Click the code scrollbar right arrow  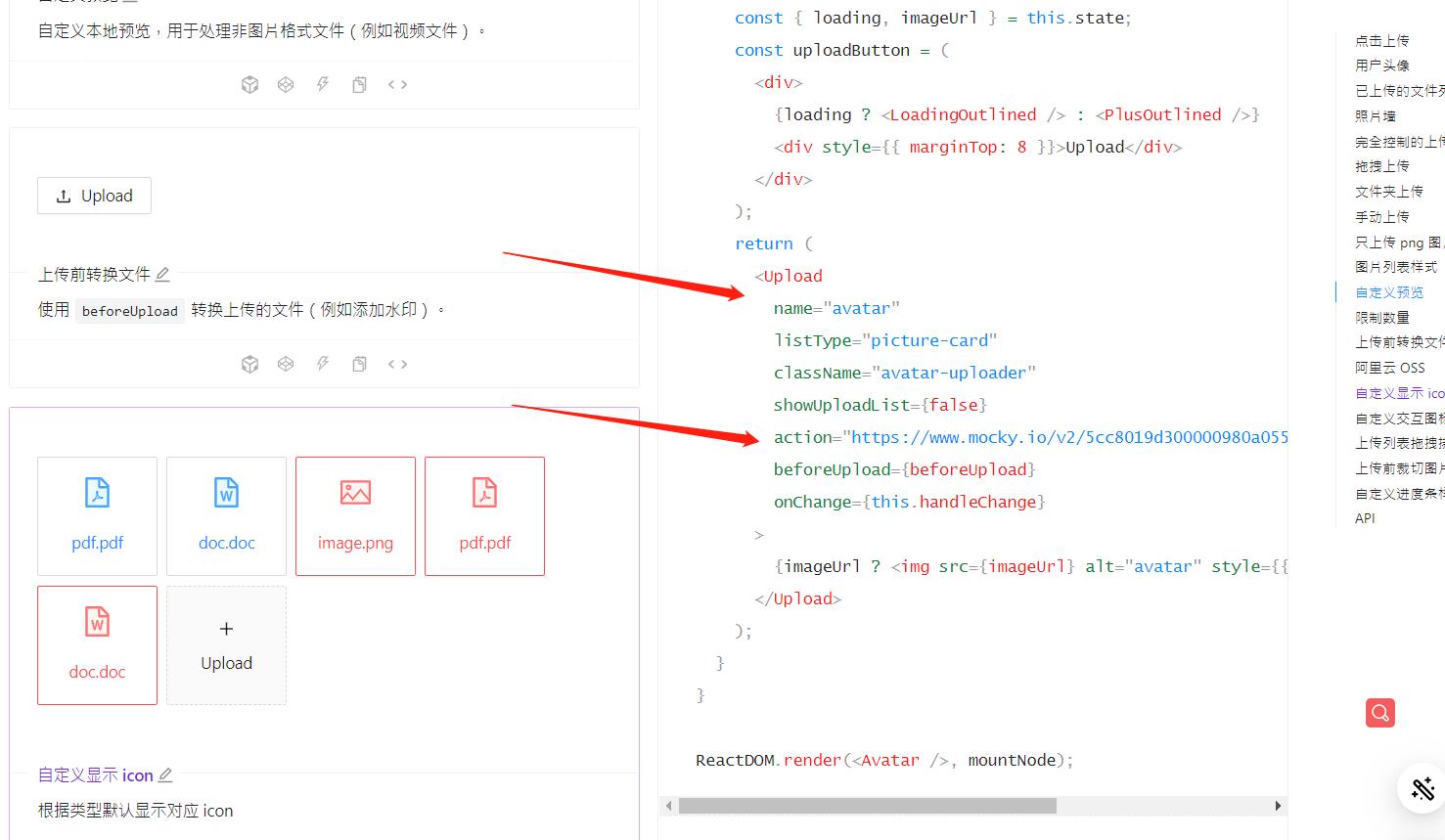1278,806
